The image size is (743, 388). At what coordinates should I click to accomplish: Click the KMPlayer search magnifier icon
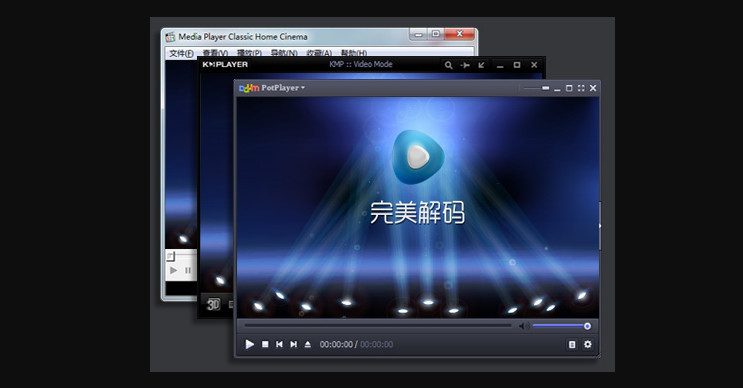448,65
